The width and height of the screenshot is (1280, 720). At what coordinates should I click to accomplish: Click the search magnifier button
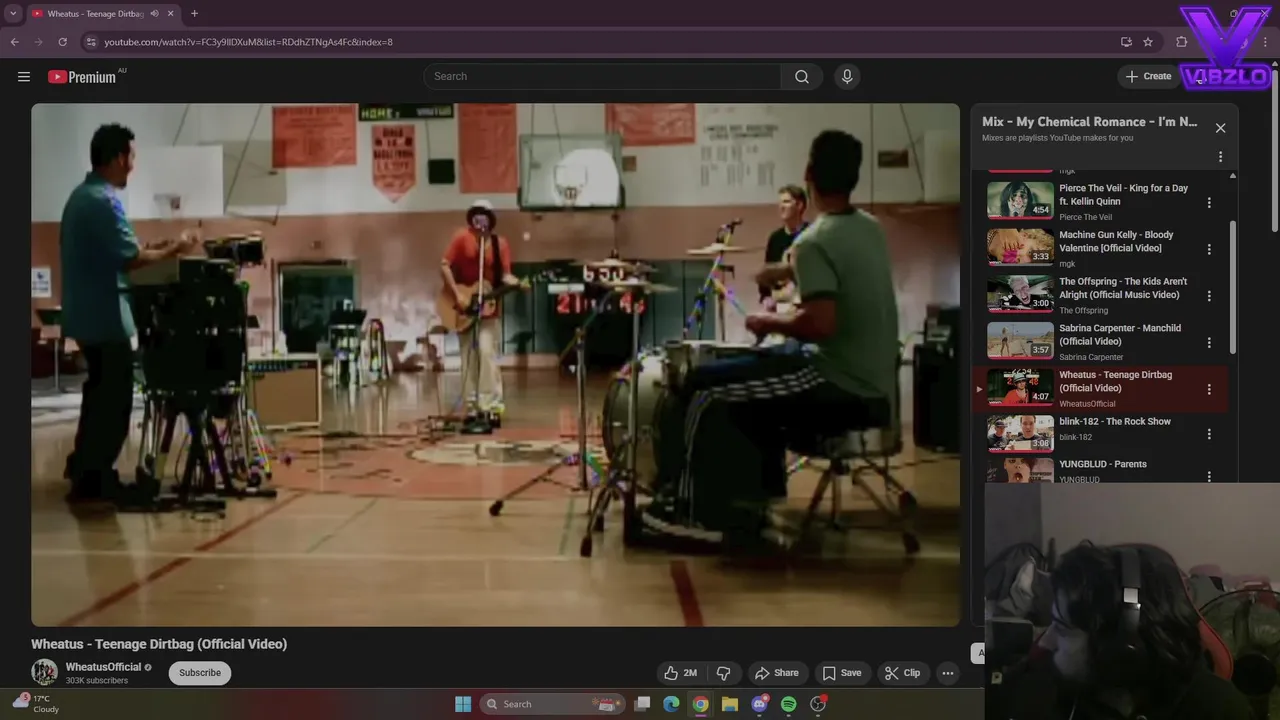coord(802,76)
